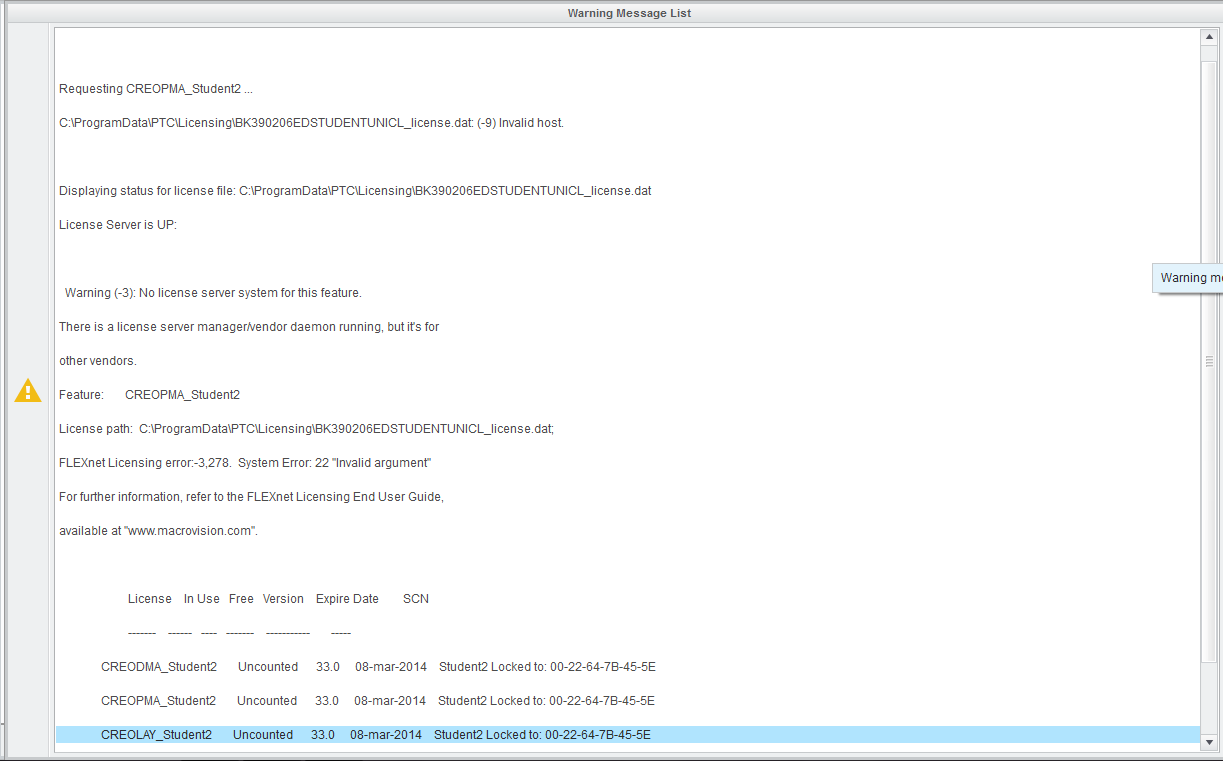
Task: Click the 'Warning (-3): No license server' line
Action: pos(213,293)
